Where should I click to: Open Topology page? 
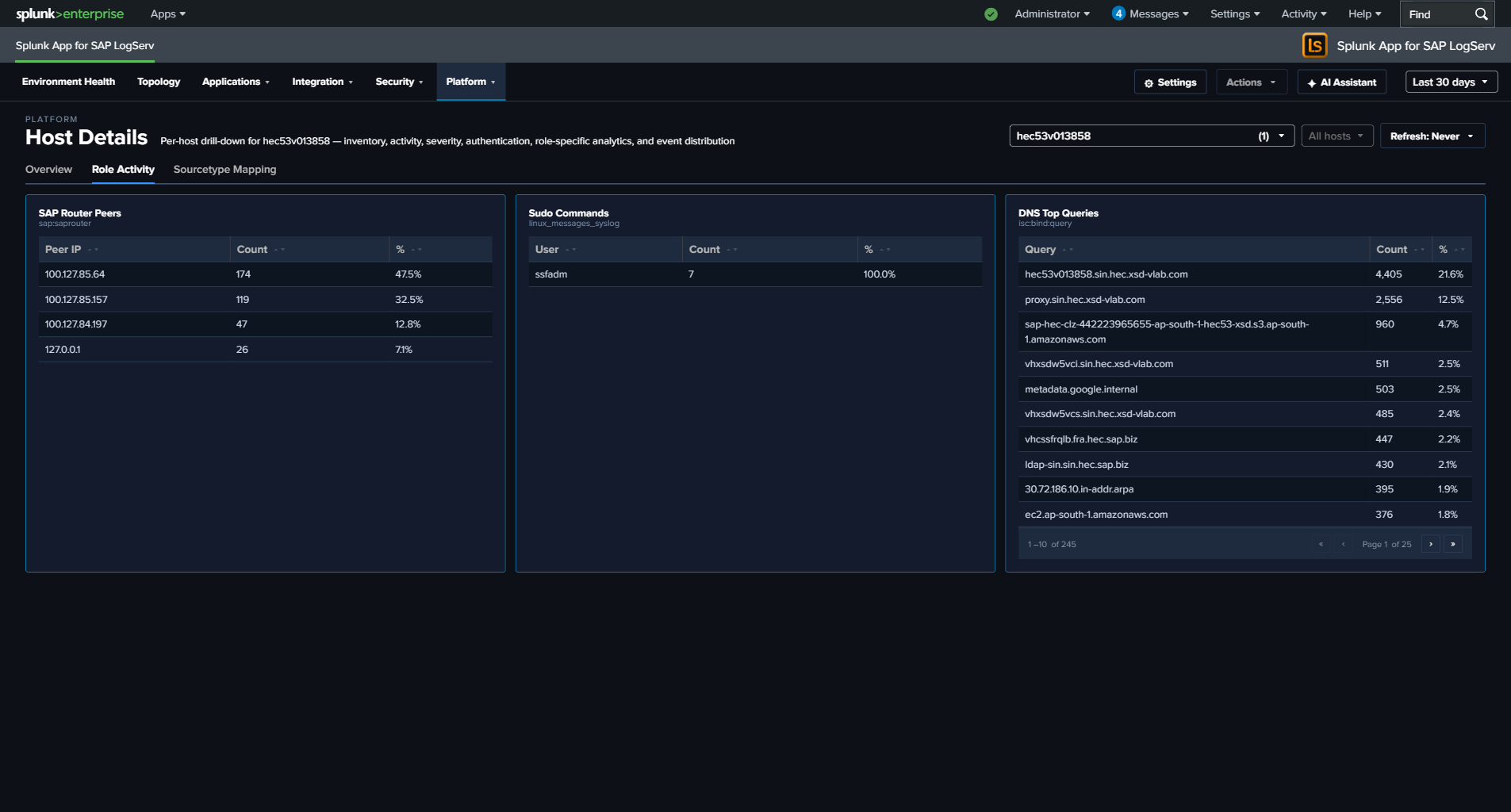point(159,82)
